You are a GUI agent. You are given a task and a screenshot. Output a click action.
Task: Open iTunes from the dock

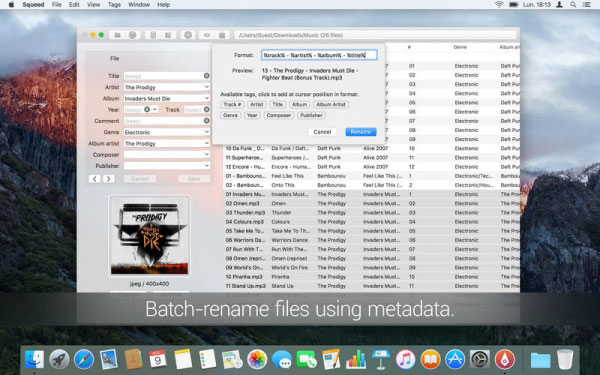(405, 360)
